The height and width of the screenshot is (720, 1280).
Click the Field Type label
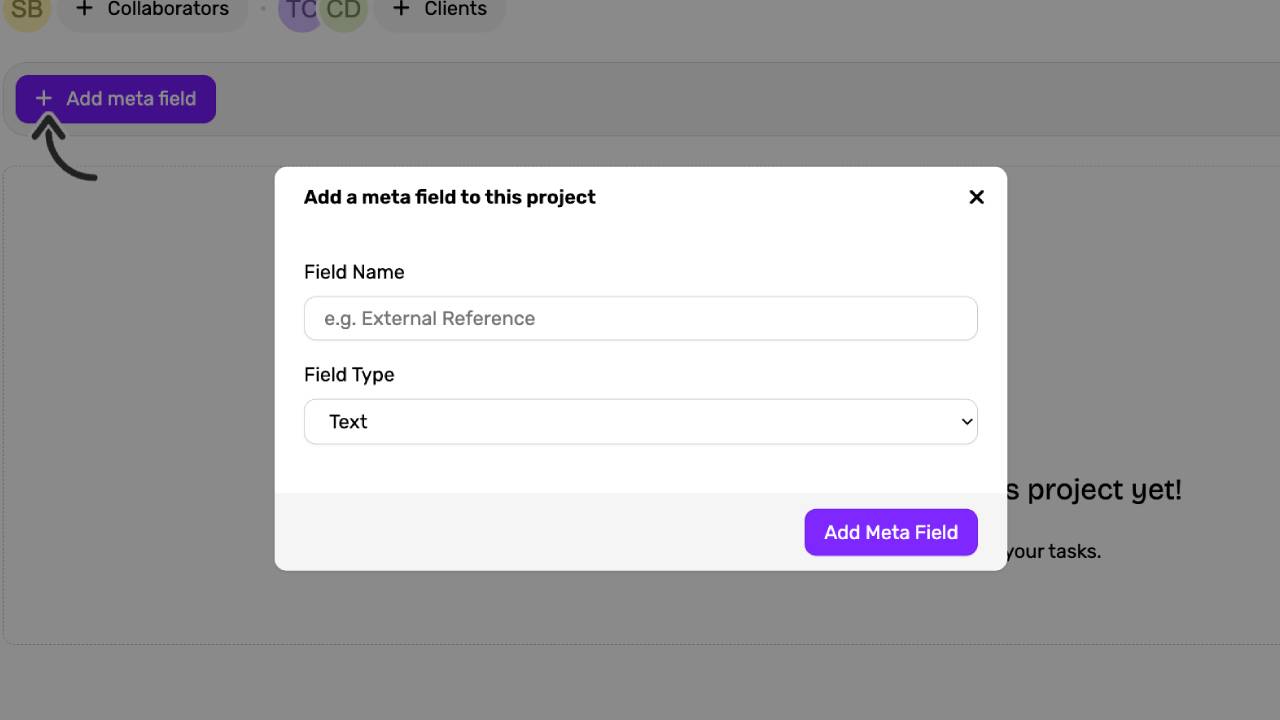[x=349, y=375]
